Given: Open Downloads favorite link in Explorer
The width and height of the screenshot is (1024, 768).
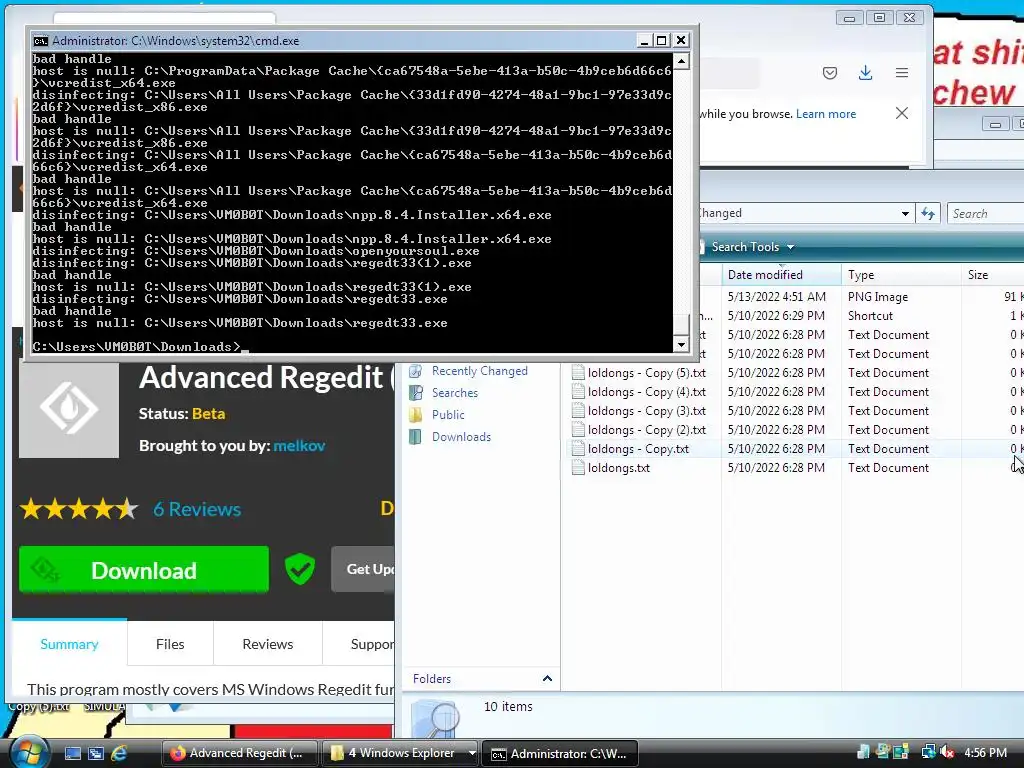Looking at the screenshot, I should coord(461,437).
